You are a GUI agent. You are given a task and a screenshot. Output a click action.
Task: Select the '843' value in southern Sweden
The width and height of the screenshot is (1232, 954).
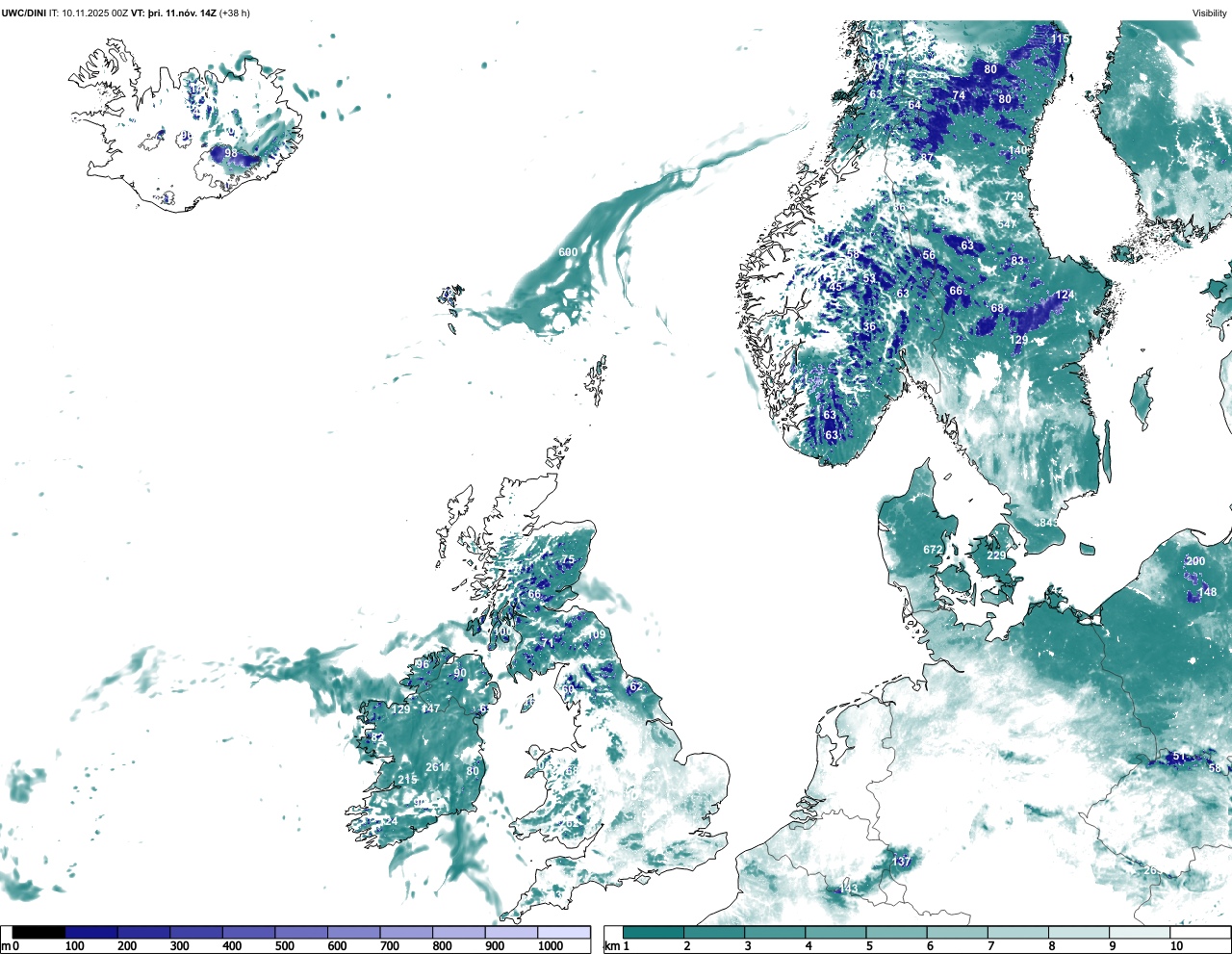click(x=1048, y=523)
